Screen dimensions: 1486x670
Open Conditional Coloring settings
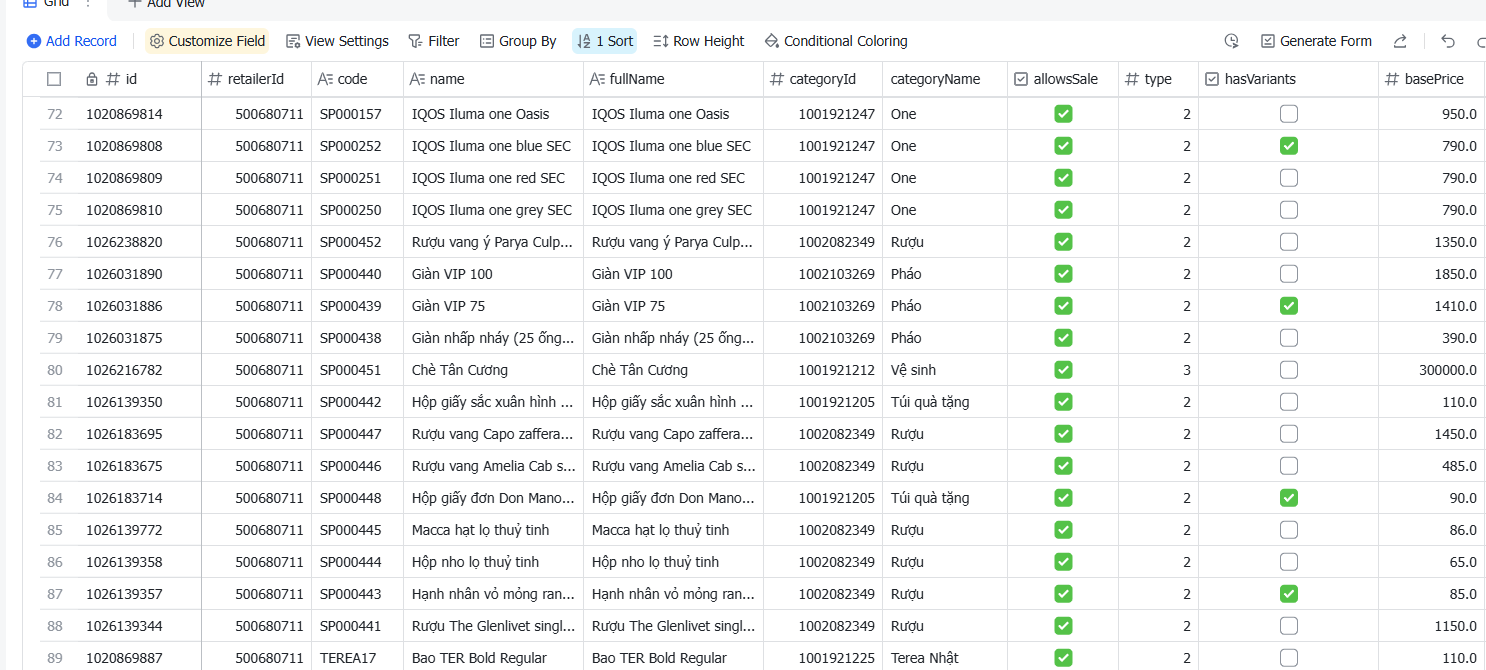pos(836,41)
